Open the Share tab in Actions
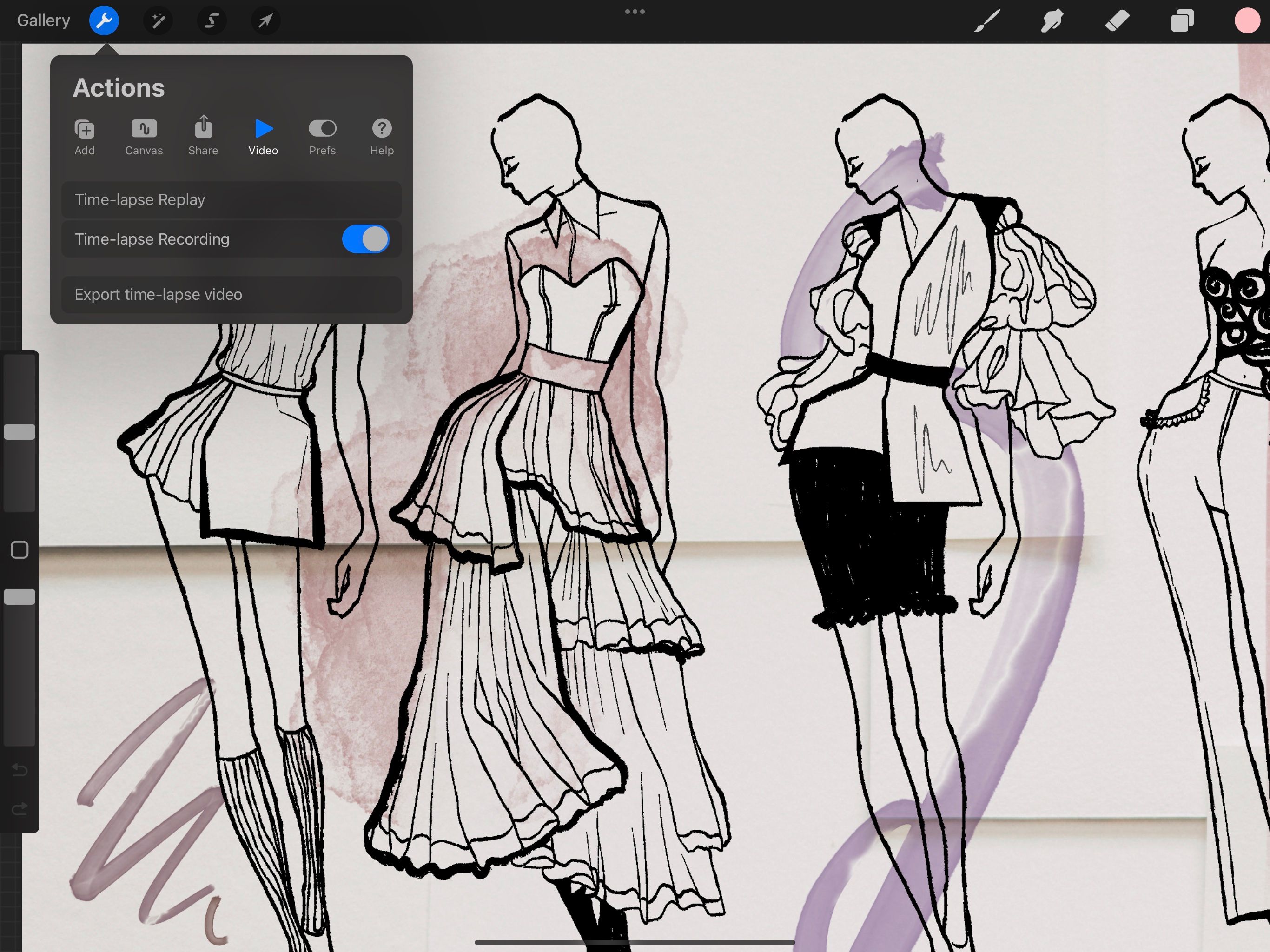 coord(203,137)
